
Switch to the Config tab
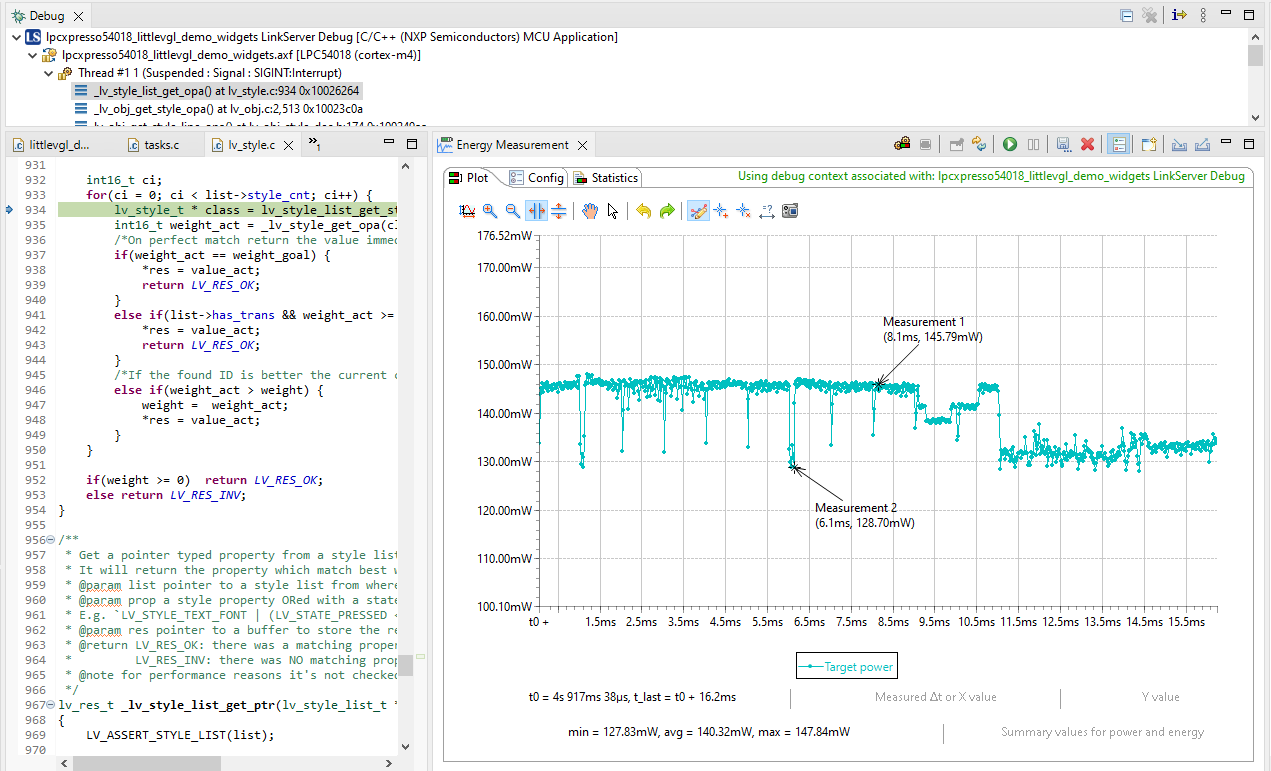(537, 178)
